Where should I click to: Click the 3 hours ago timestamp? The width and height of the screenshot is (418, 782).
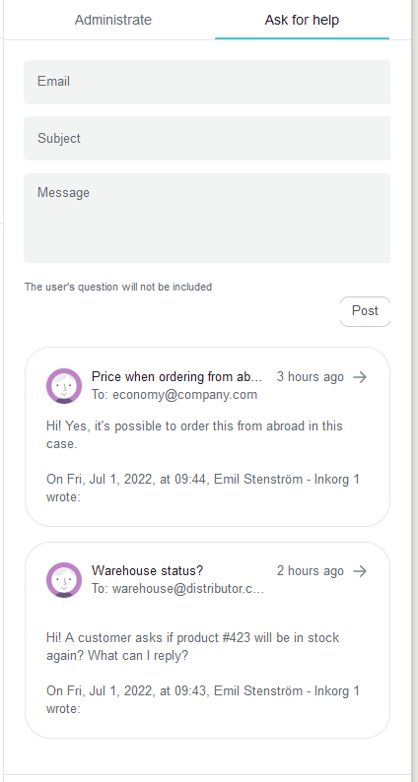click(x=310, y=377)
